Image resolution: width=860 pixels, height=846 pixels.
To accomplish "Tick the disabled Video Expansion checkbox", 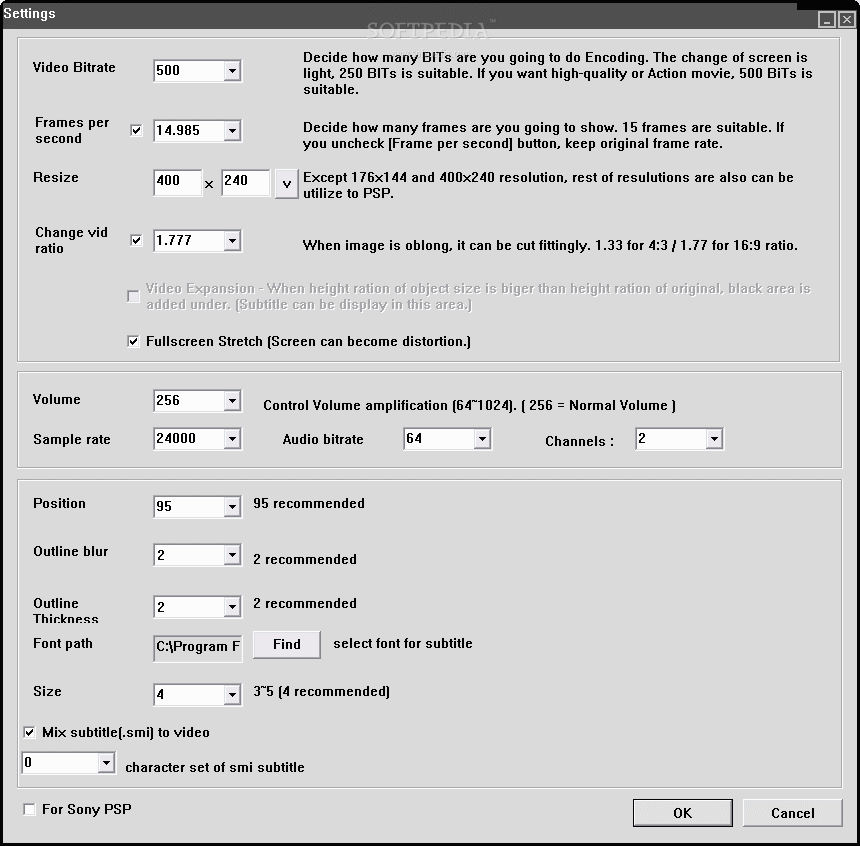I will pyautogui.click(x=133, y=296).
